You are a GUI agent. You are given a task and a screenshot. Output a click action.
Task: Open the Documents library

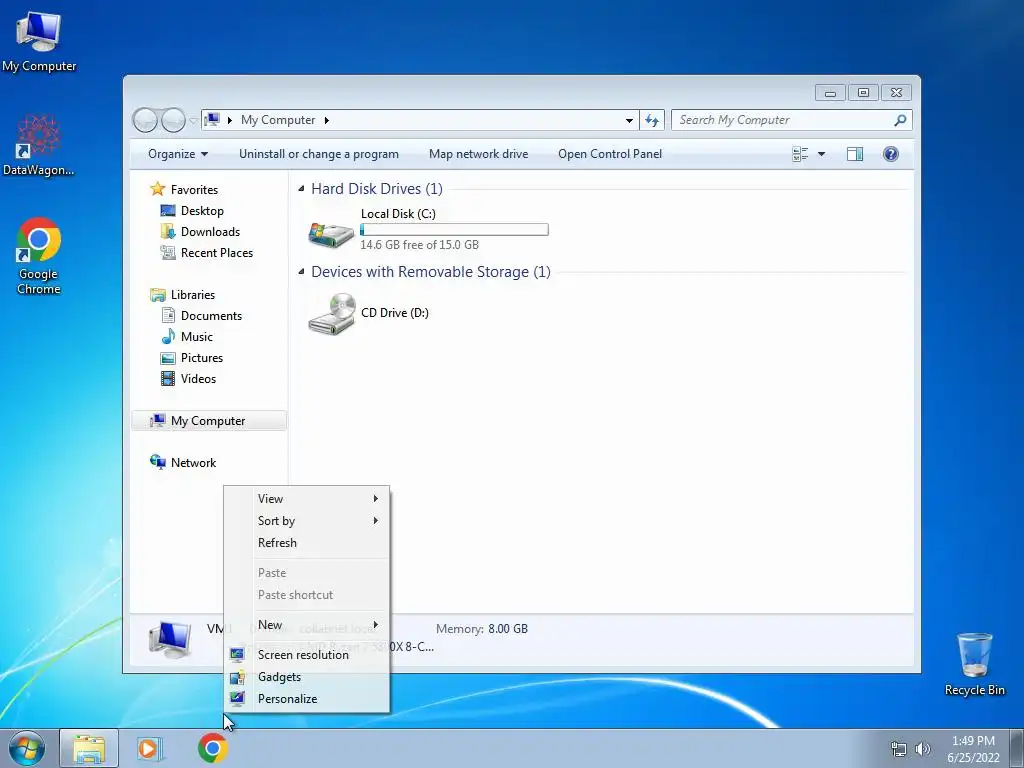(211, 315)
